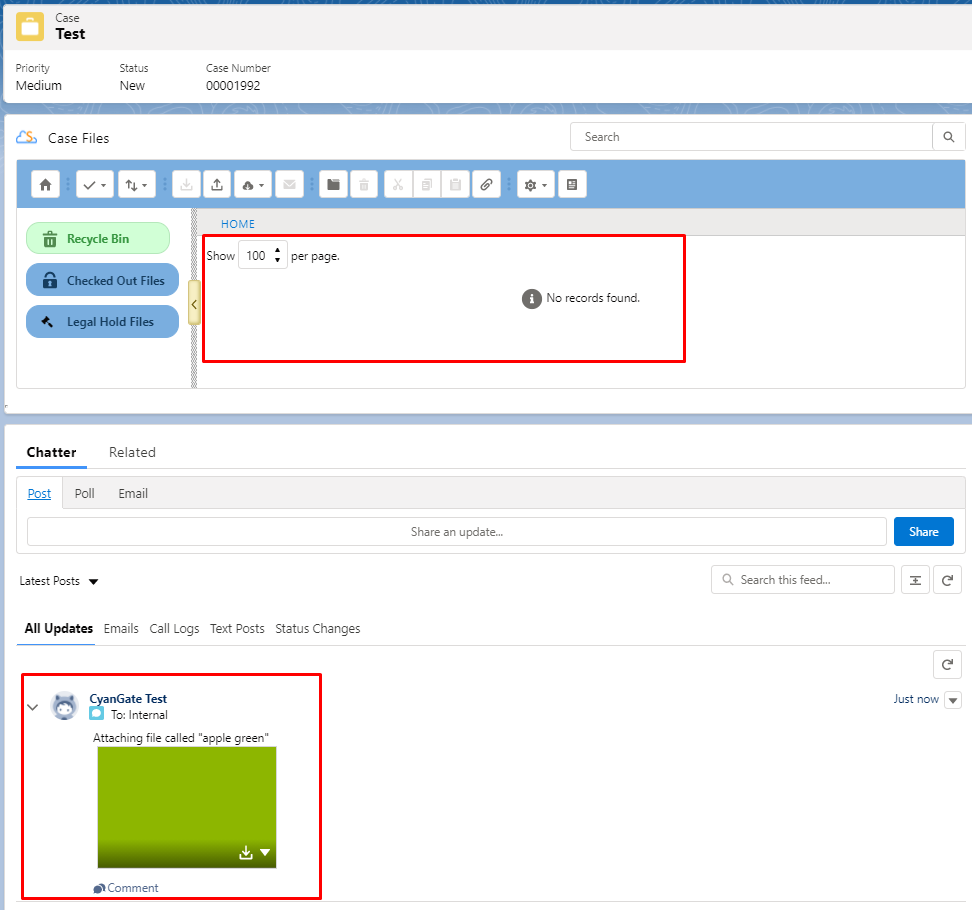The height and width of the screenshot is (910, 972).
Task: Download the apple green image attachment
Action: [246, 853]
